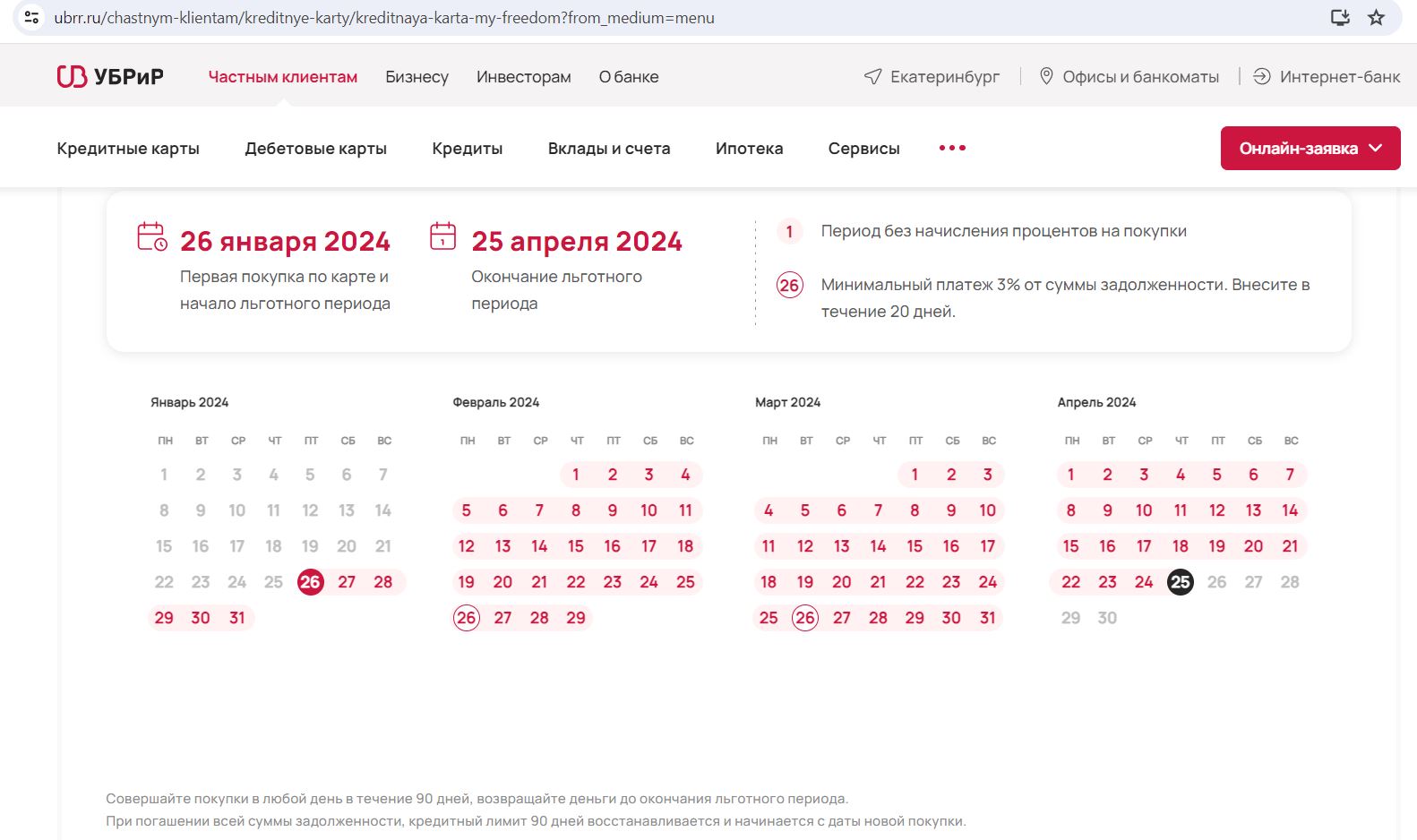Open Интернет-банк link
The image size is (1417, 840).
(1340, 77)
